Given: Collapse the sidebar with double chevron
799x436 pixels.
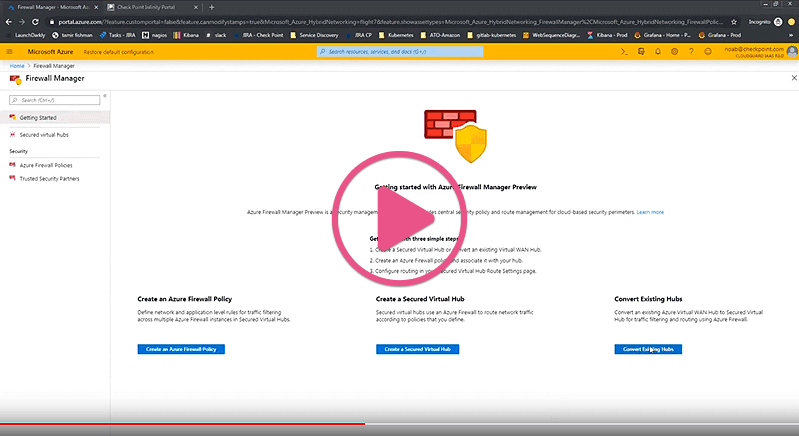Looking at the screenshot, I should tap(105, 96).
